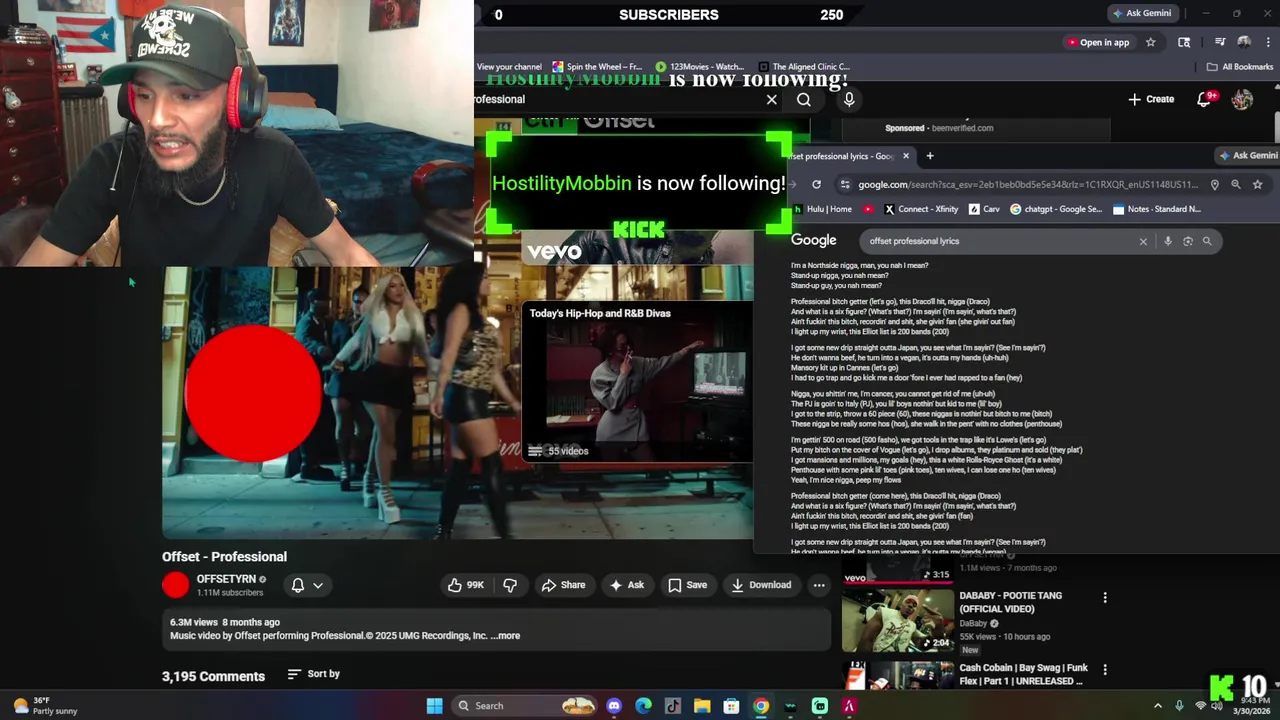Clear the YouTube search box with X
The image size is (1280, 720).
coord(771,99)
